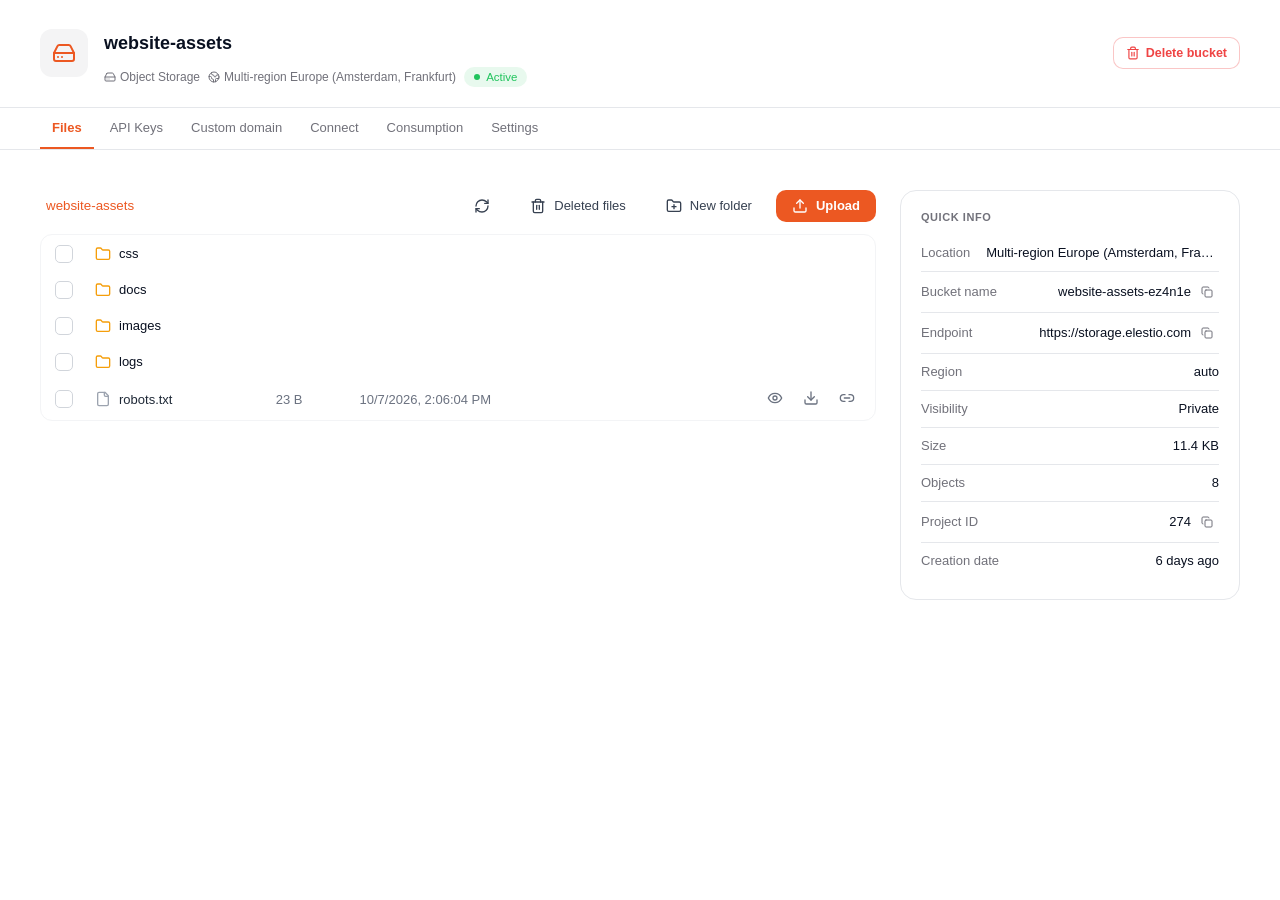Open the Connect tab
The height and width of the screenshot is (900, 1280).
[334, 128]
